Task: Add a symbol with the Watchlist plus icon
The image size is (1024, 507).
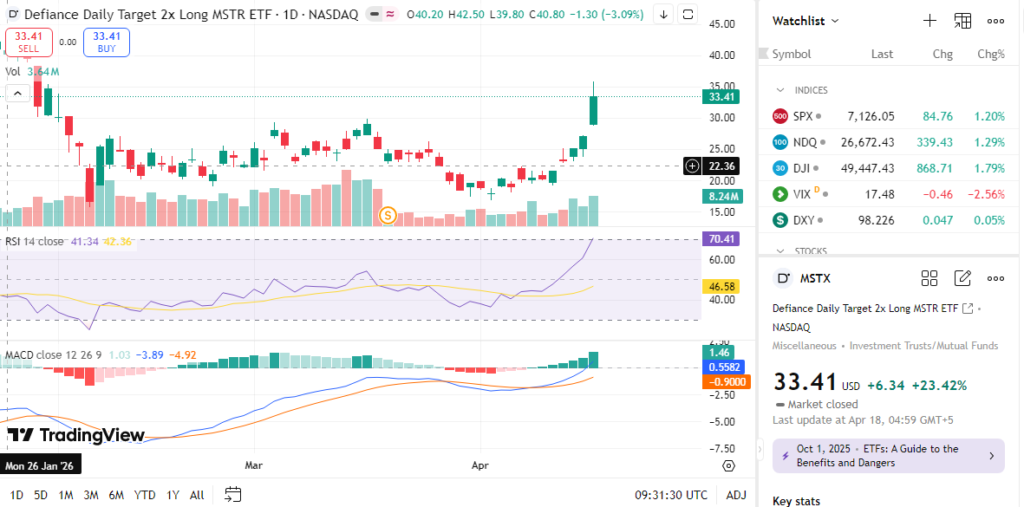Action: point(929,20)
